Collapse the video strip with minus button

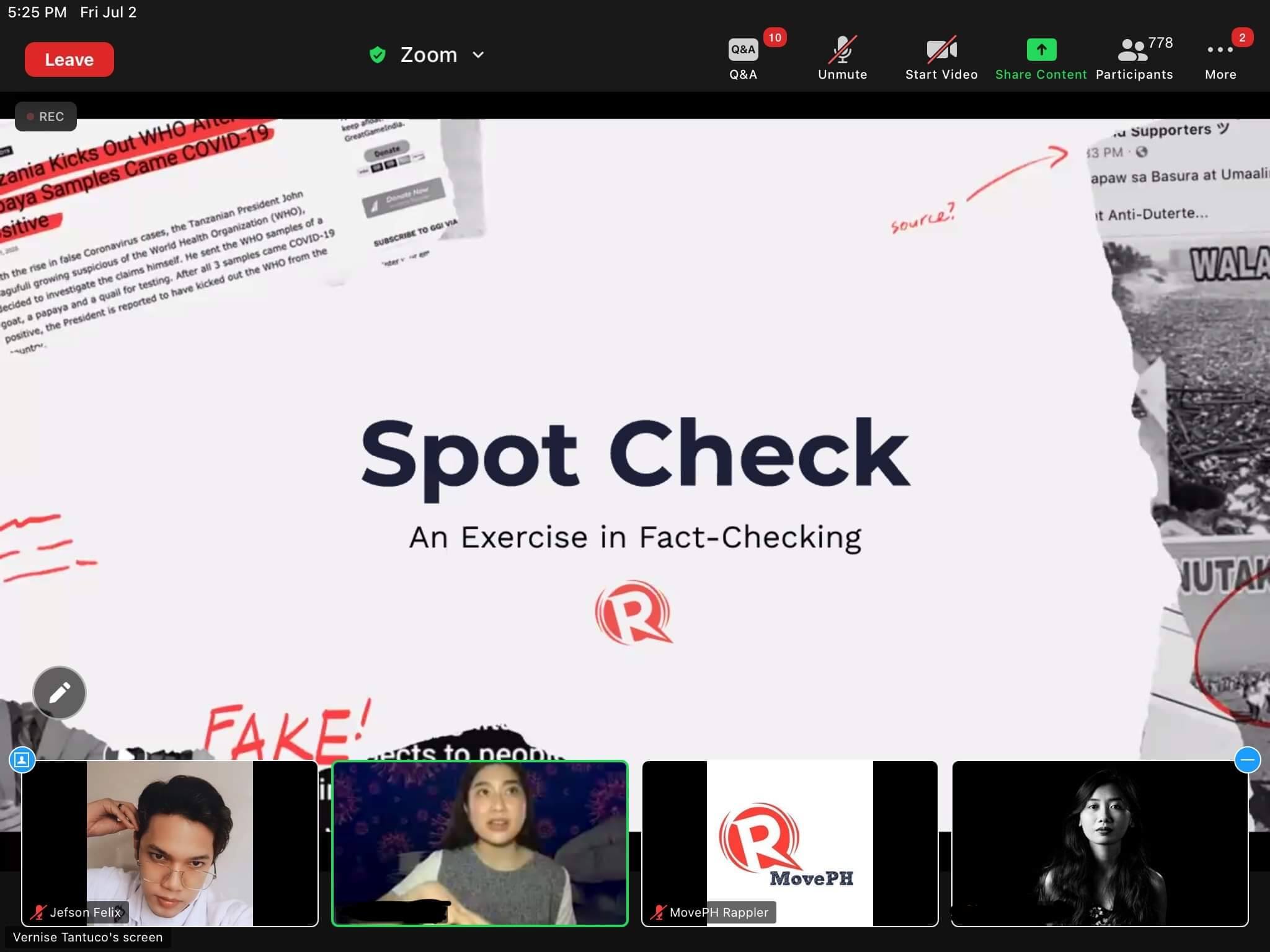point(1247,759)
